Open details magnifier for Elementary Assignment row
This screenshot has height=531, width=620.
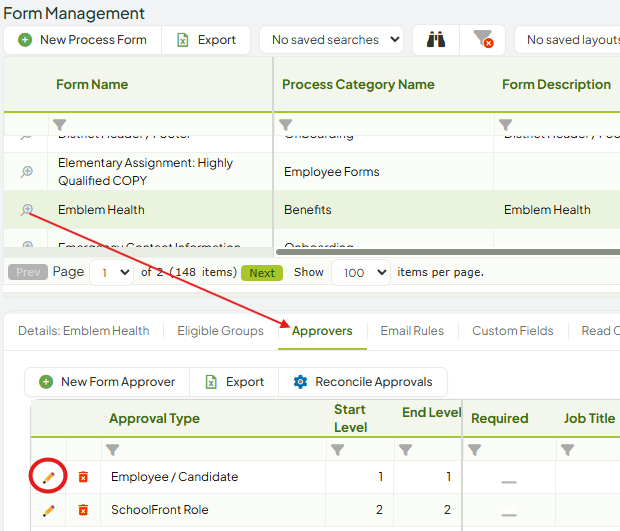pos(26,172)
